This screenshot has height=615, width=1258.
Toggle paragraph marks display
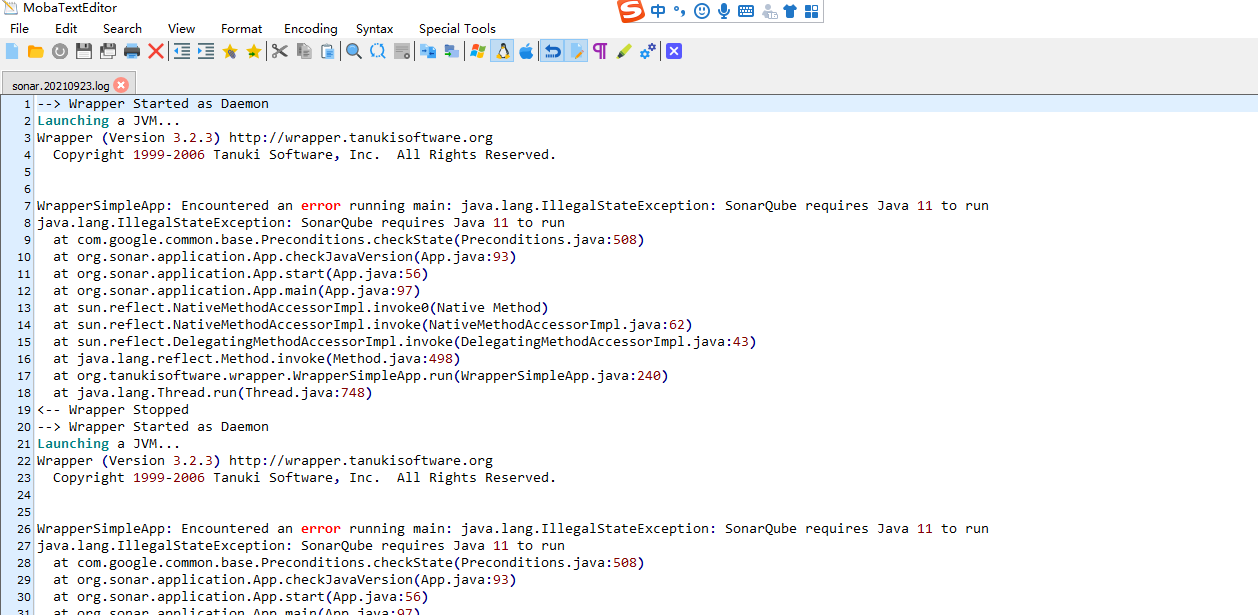[598, 50]
